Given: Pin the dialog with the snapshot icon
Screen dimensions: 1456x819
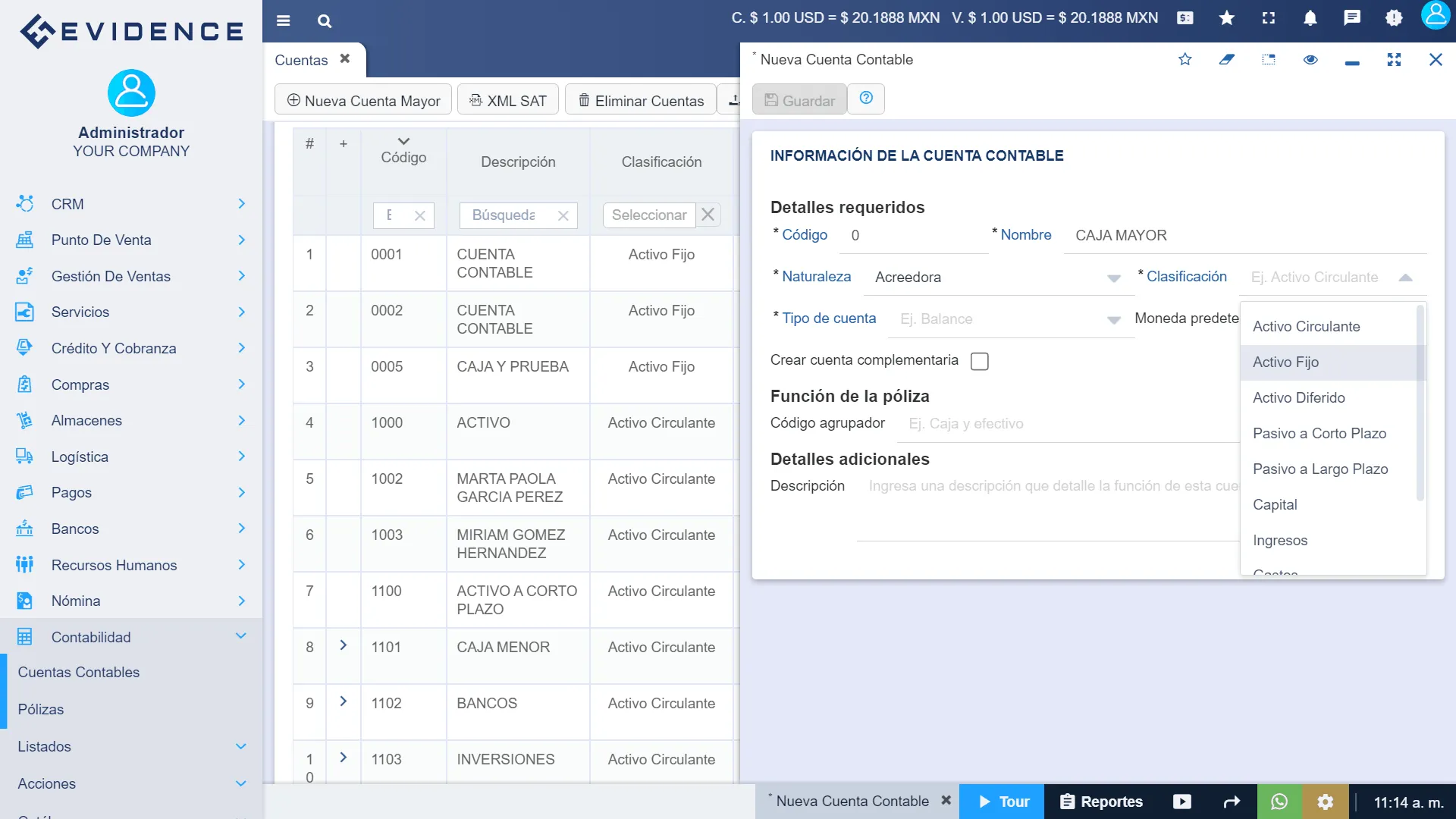Looking at the screenshot, I should coord(1269,60).
